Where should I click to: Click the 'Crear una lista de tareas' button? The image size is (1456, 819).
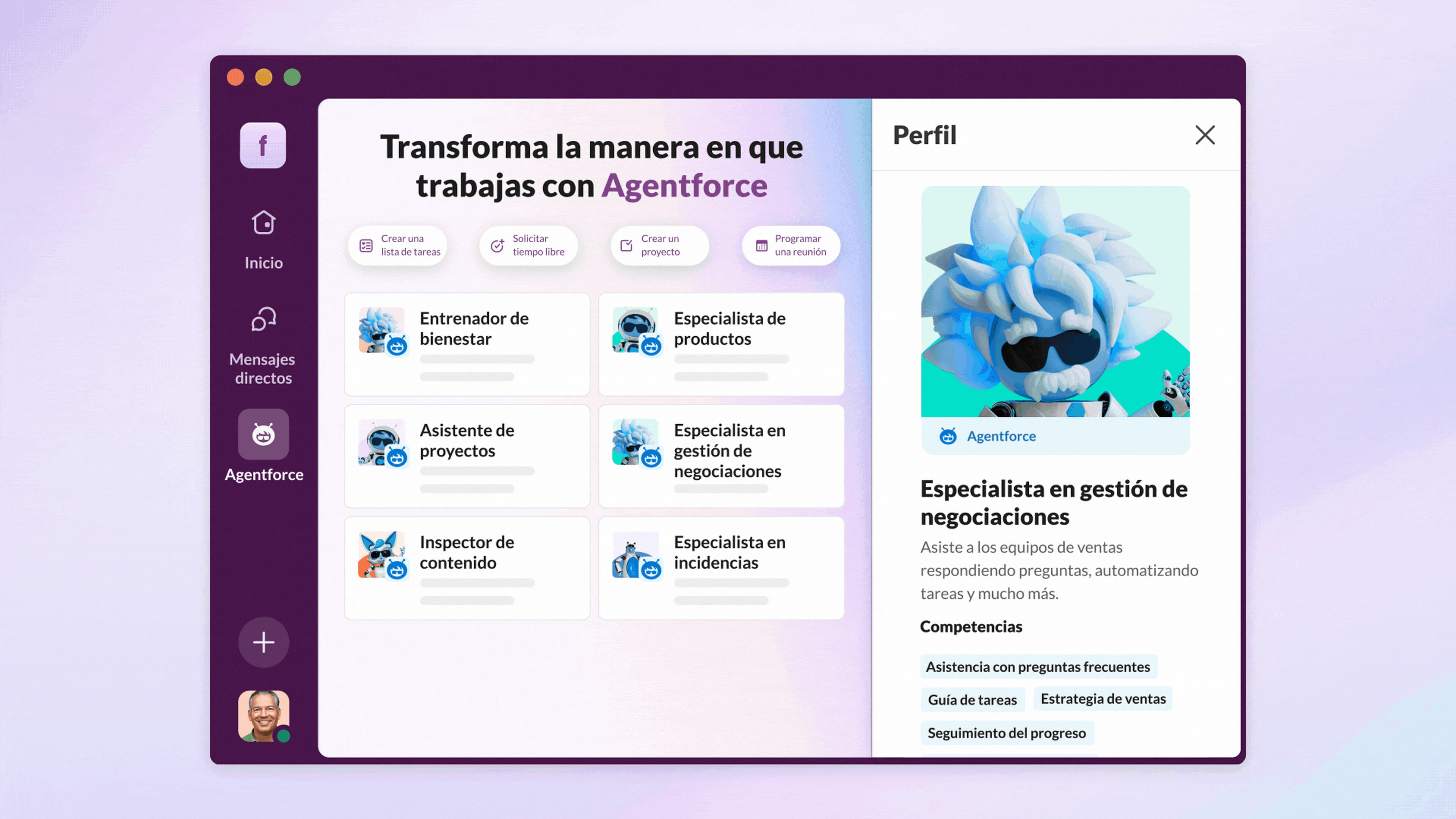point(398,245)
